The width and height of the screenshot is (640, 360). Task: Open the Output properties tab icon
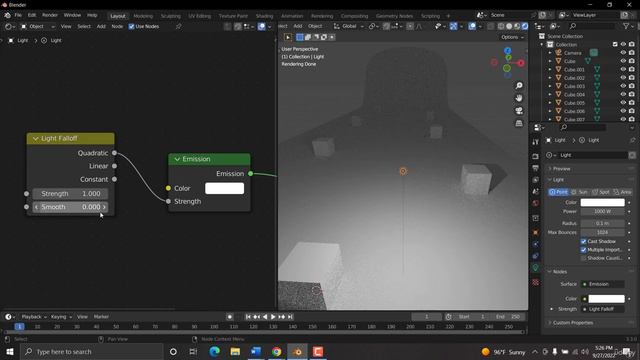click(x=536, y=168)
